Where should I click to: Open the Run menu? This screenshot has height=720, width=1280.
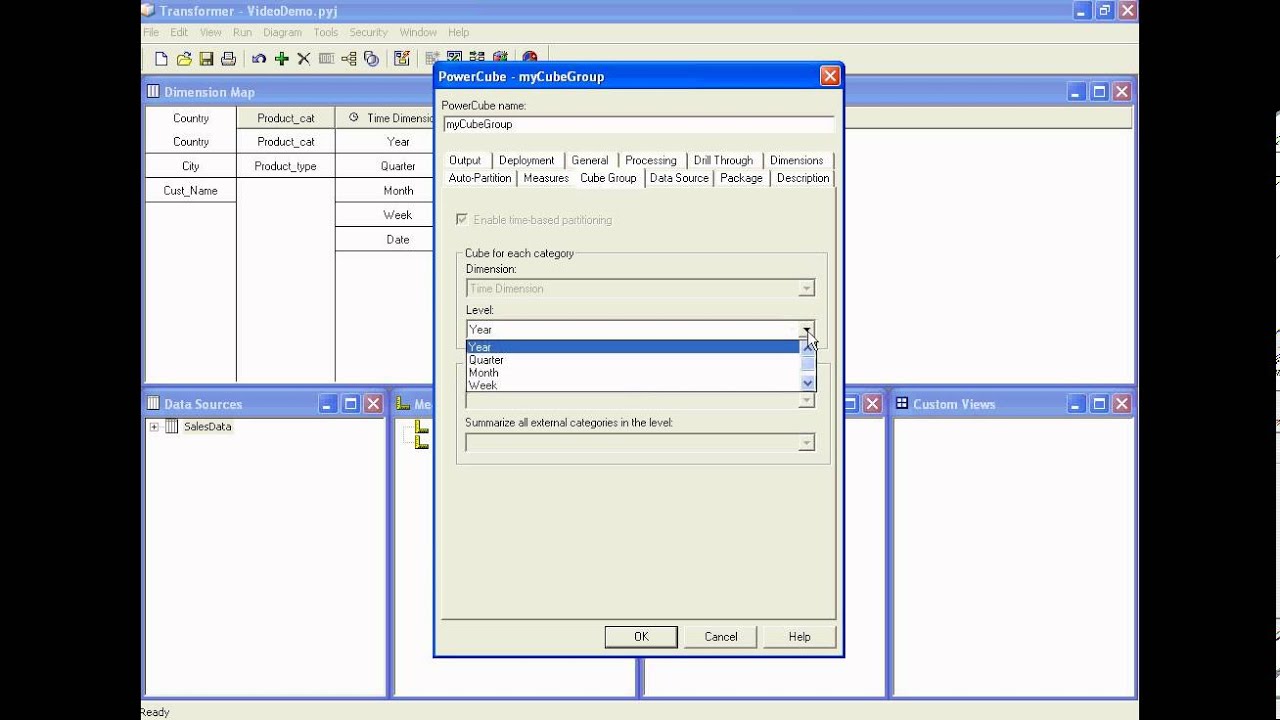click(x=242, y=32)
